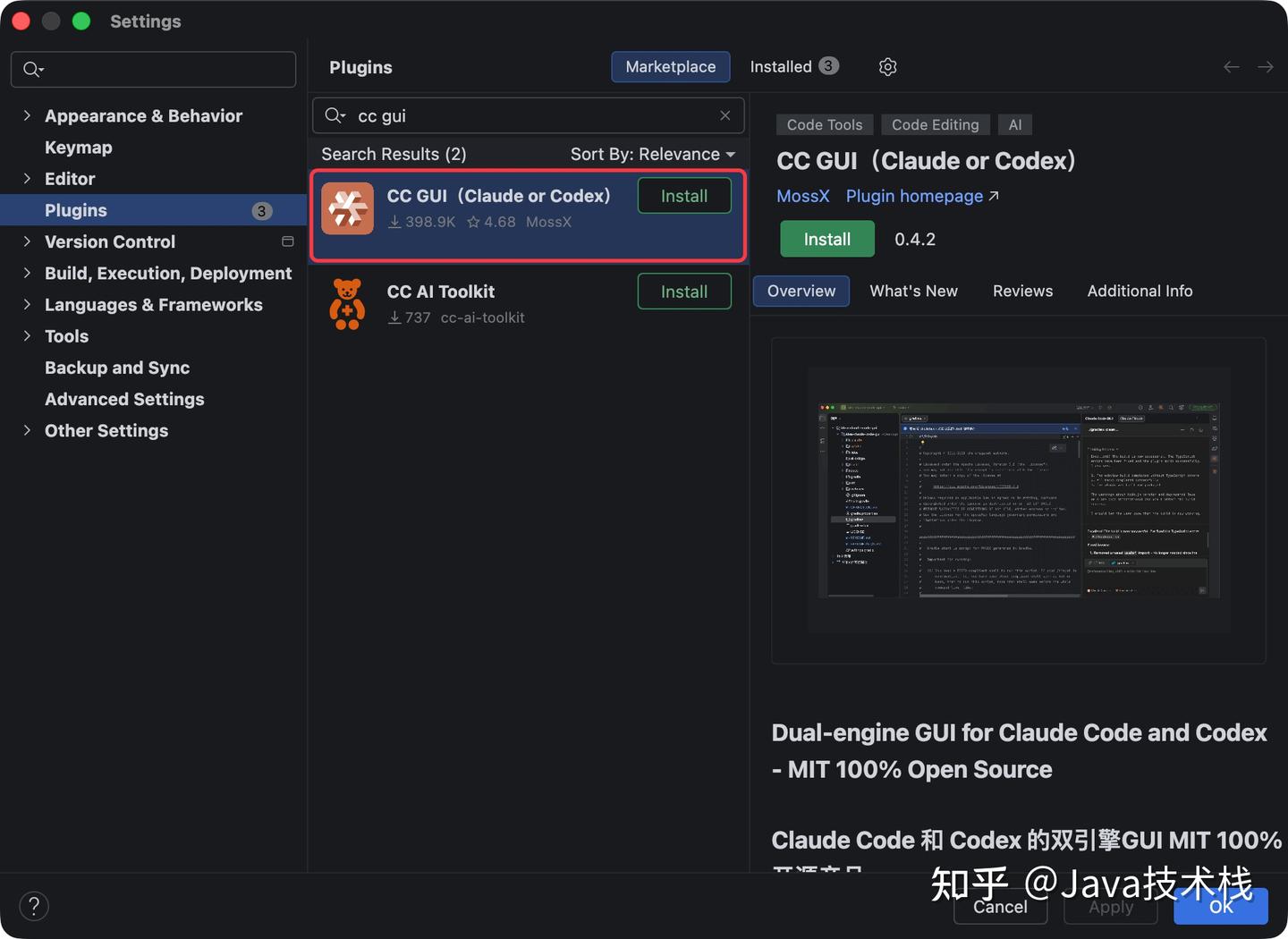Click the CC GUI plugin logo icon
Image resolution: width=1288 pixels, height=939 pixels.
(348, 208)
